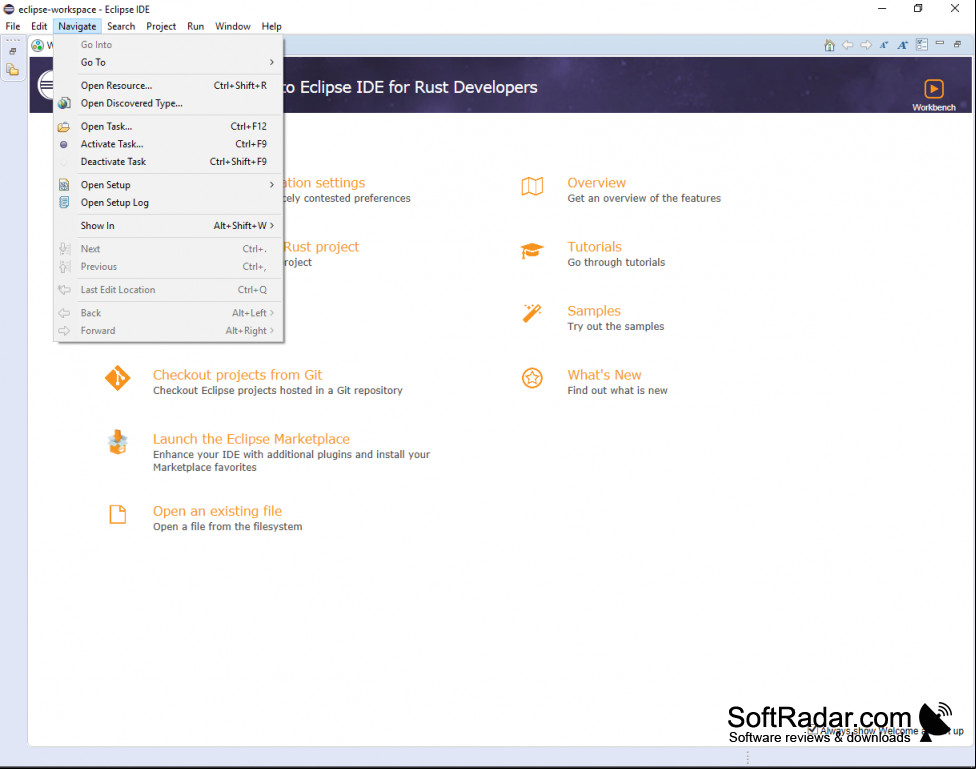
Task: Open the Help menu
Action: (x=271, y=26)
